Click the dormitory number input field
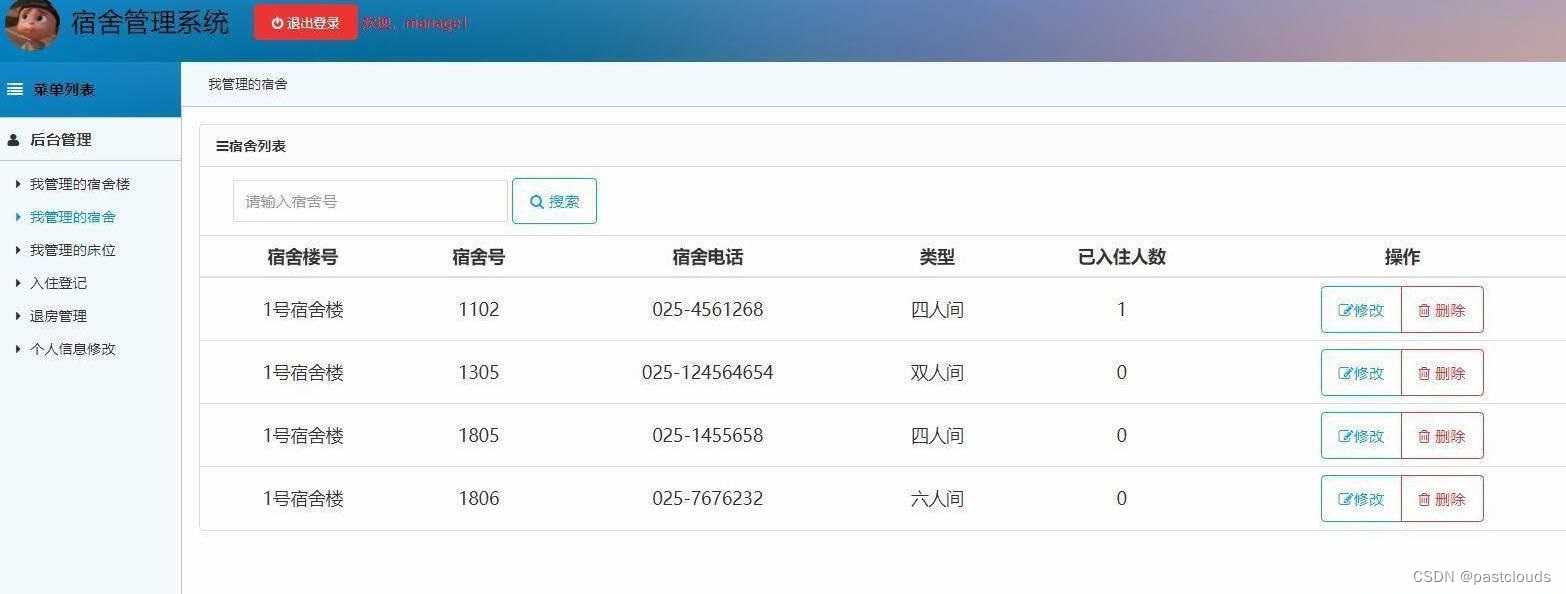 (x=369, y=201)
